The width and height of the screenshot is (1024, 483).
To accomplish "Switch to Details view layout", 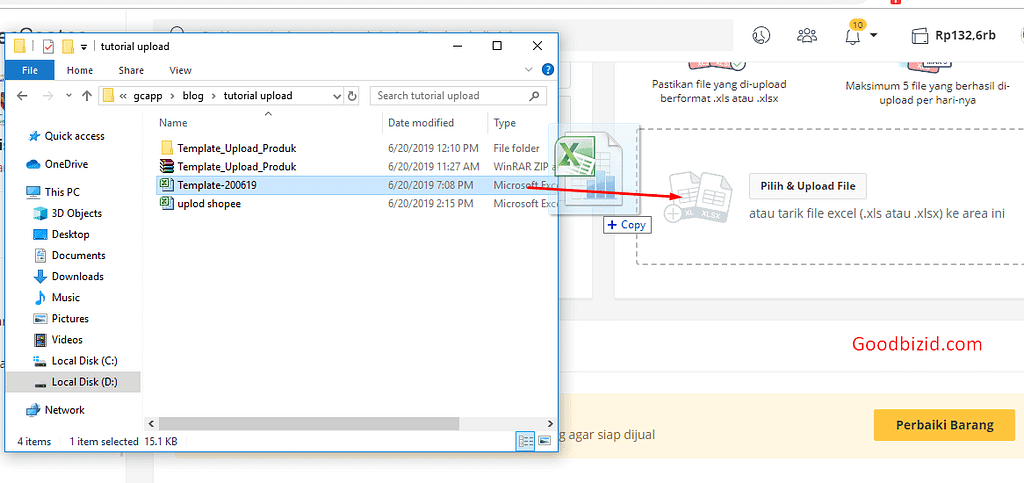I will tap(526, 441).
